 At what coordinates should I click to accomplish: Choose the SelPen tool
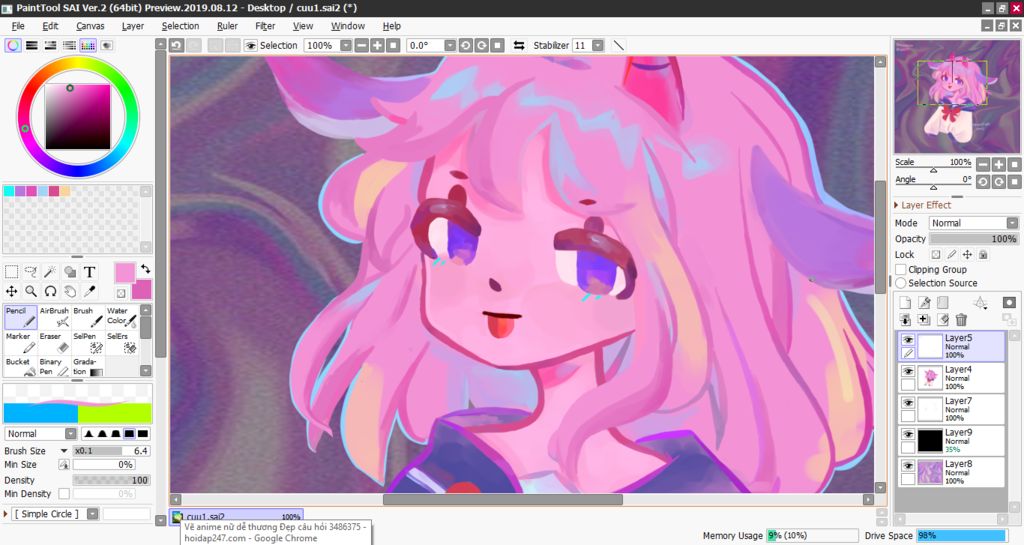point(88,343)
